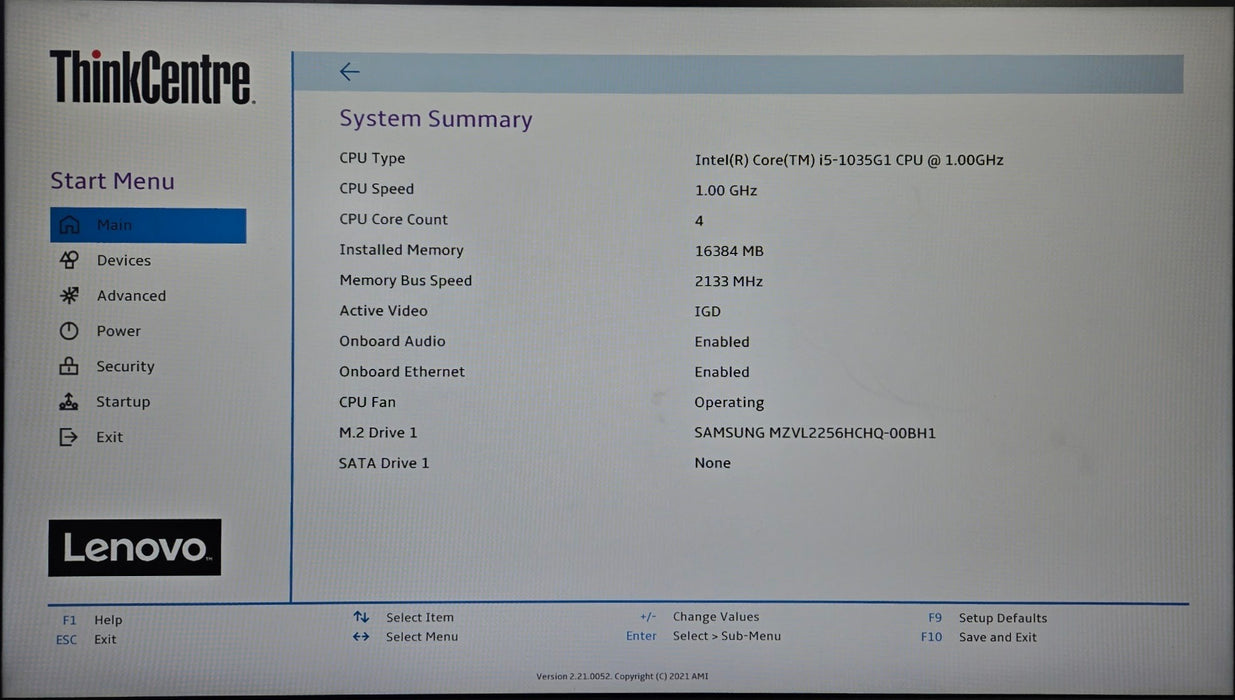
Task: Click the back arrow icon
Action: coord(349,72)
